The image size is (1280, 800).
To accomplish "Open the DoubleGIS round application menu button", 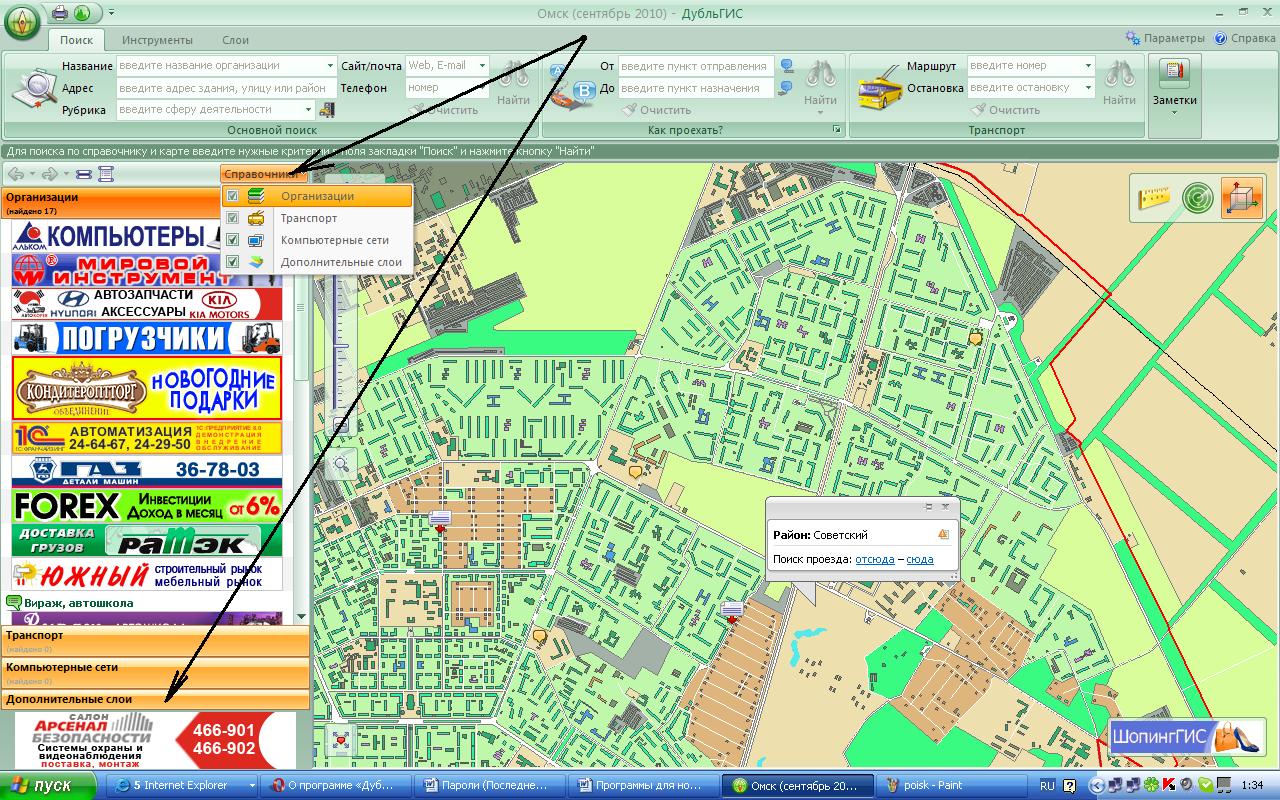I will (x=23, y=22).
